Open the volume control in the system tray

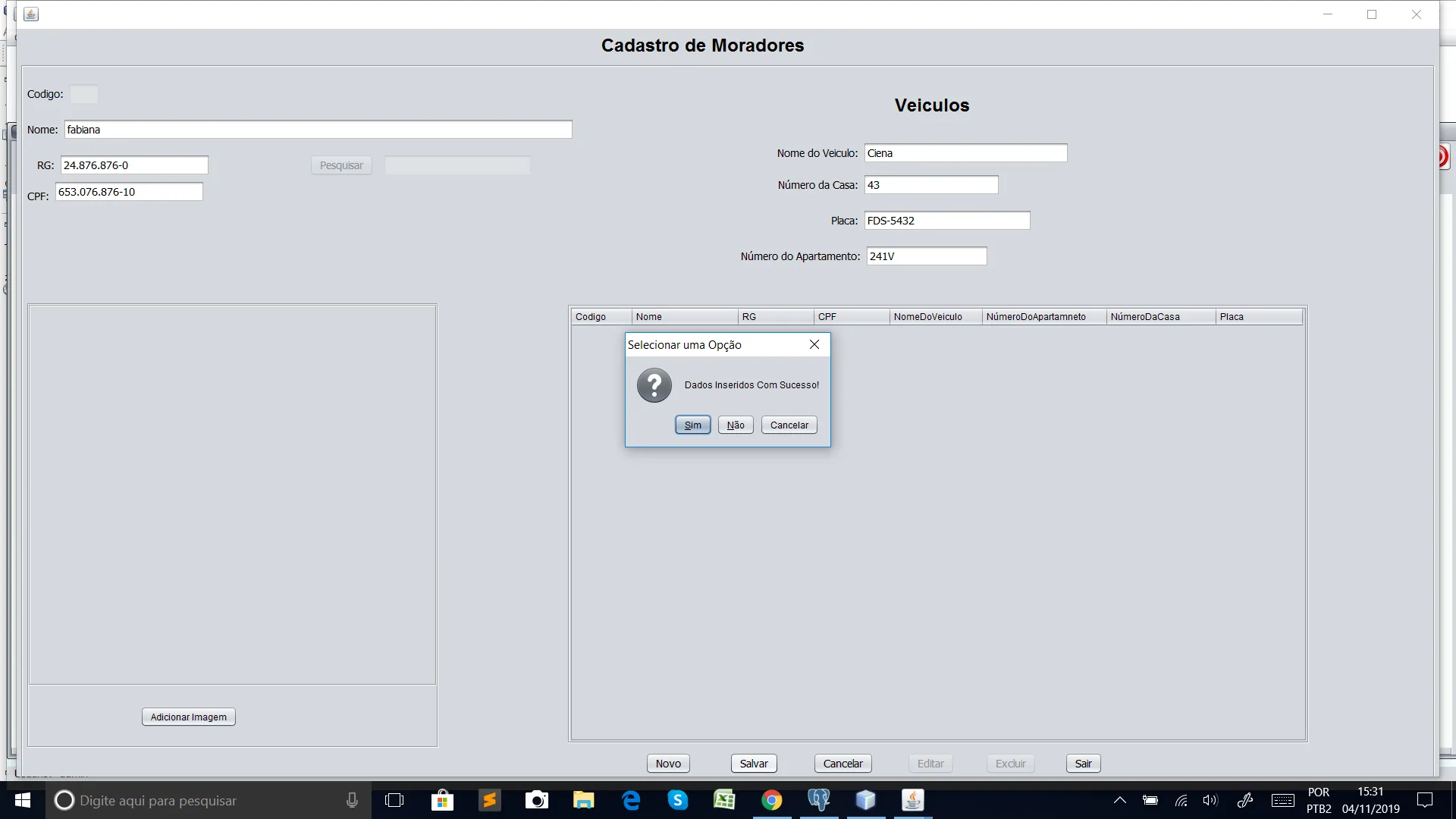click(1210, 800)
